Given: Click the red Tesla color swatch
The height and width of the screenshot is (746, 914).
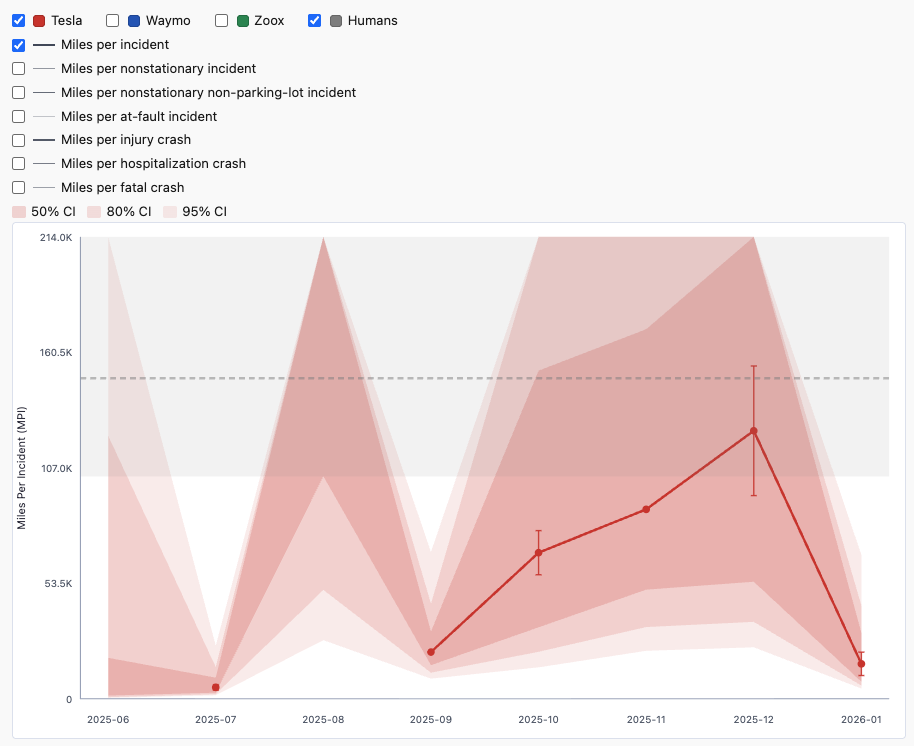Looking at the screenshot, I should (x=40, y=21).
